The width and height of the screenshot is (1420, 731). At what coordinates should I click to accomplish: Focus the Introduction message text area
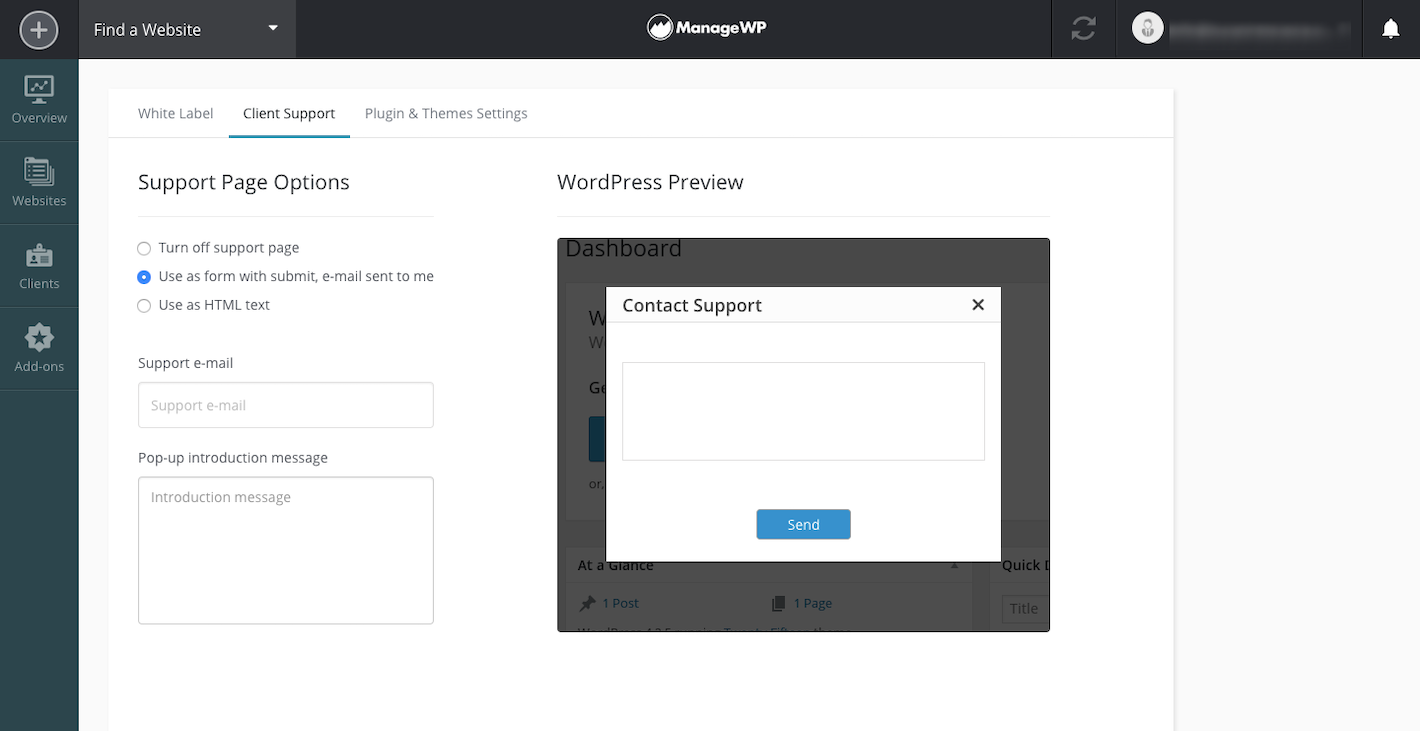pos(286,550)
